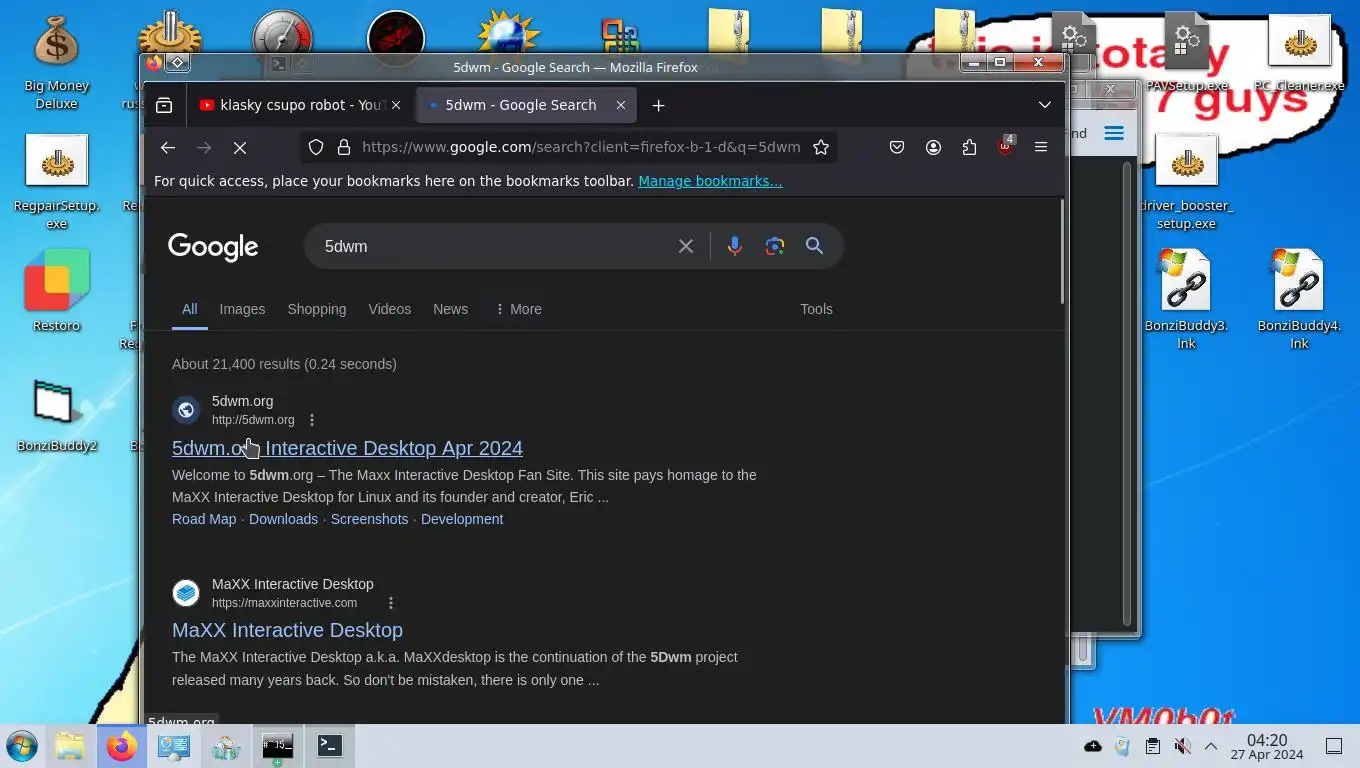1360x768 pixels.
Task: Show desktop via taskbar corner button
Action: click(x=1334, y=746)
